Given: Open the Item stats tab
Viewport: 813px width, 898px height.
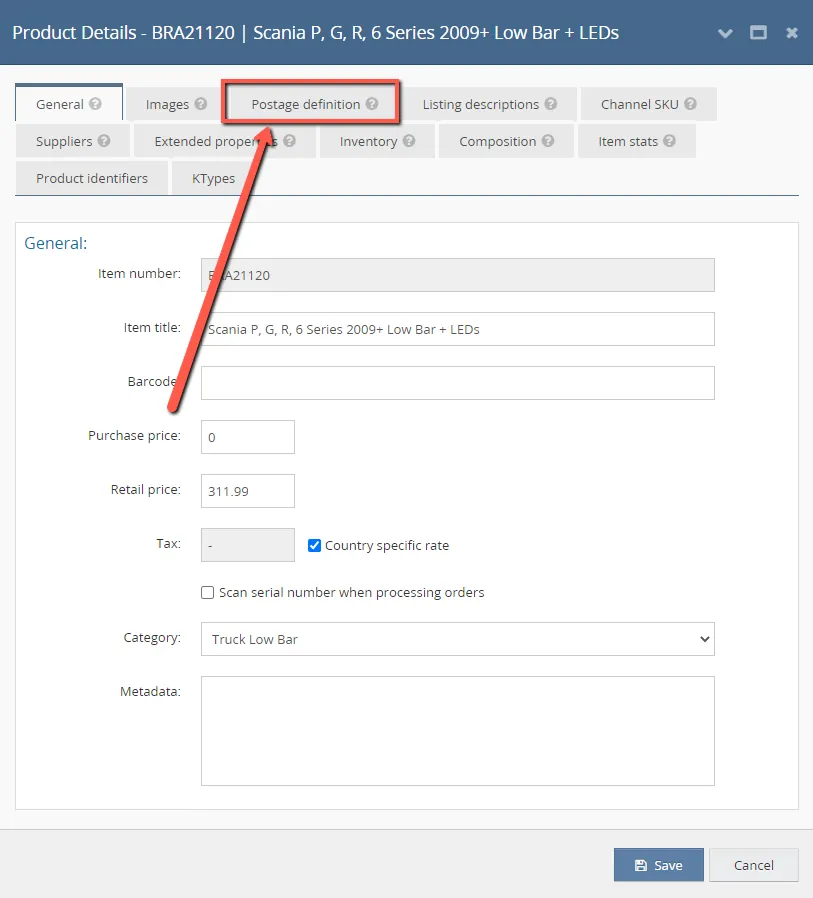Looking at the screenshot, I should click(637, 141).
